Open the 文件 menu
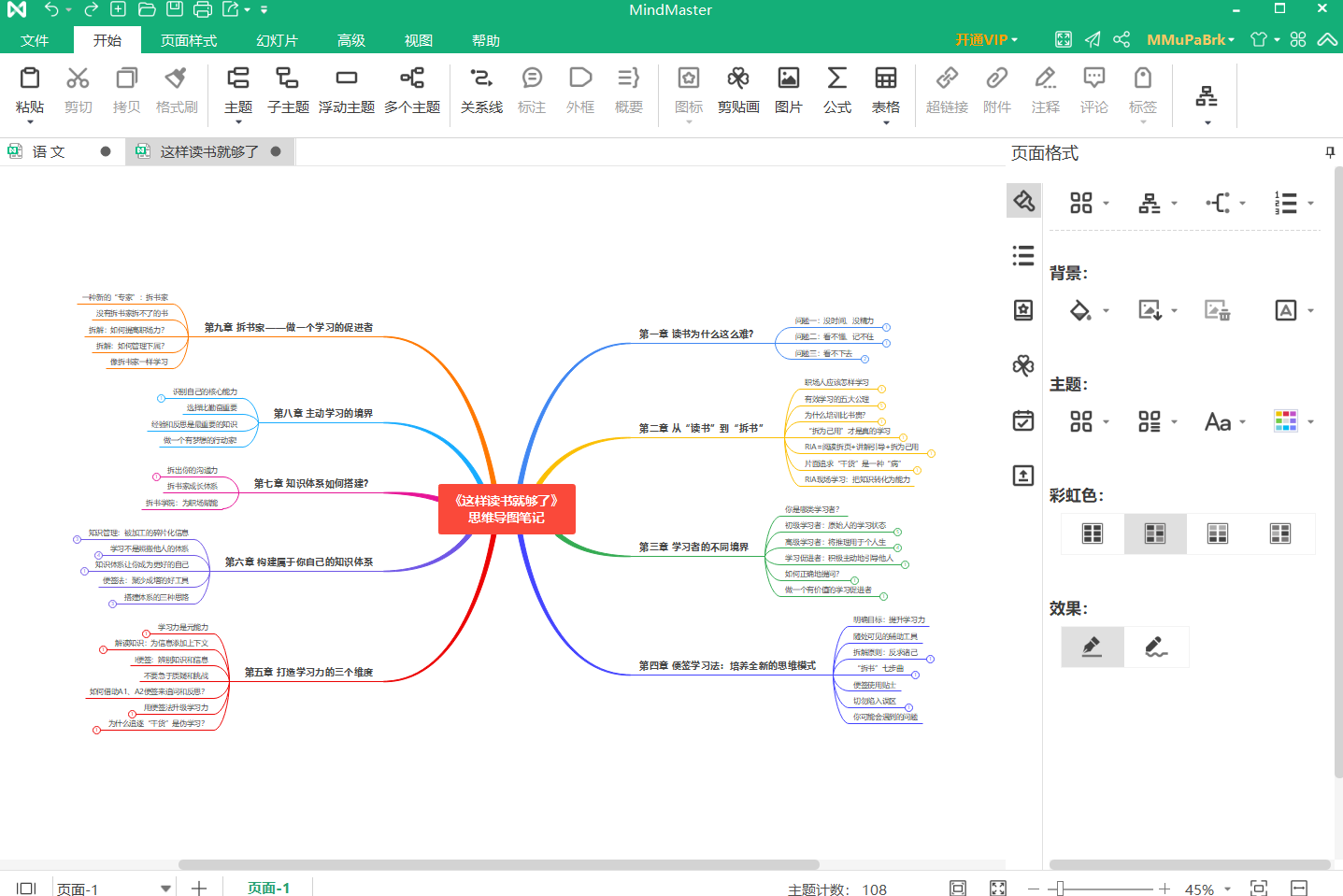1343x896 pixels. pyautogui.click(x=35, y=40)
